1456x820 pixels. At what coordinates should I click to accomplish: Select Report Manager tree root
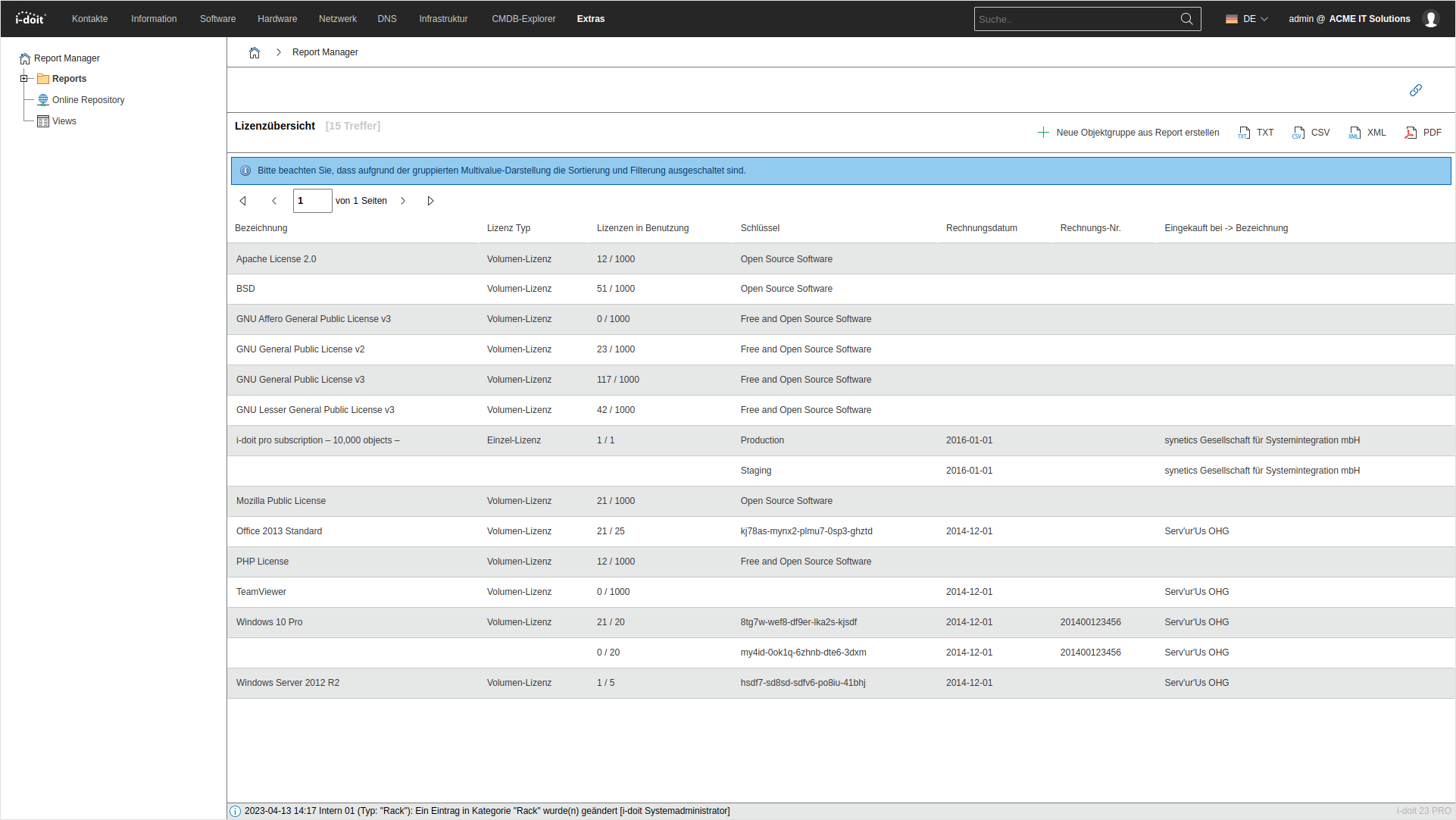pos(67,58)
